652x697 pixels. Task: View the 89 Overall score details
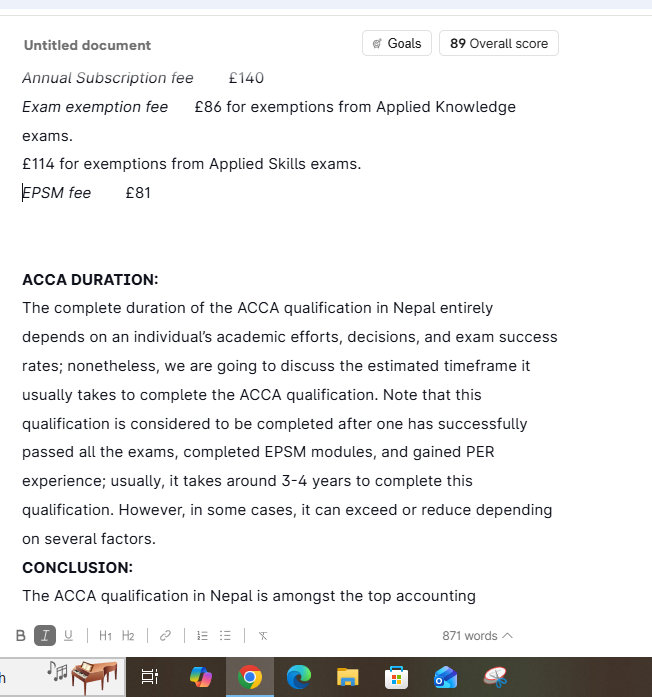coord(498,44)
